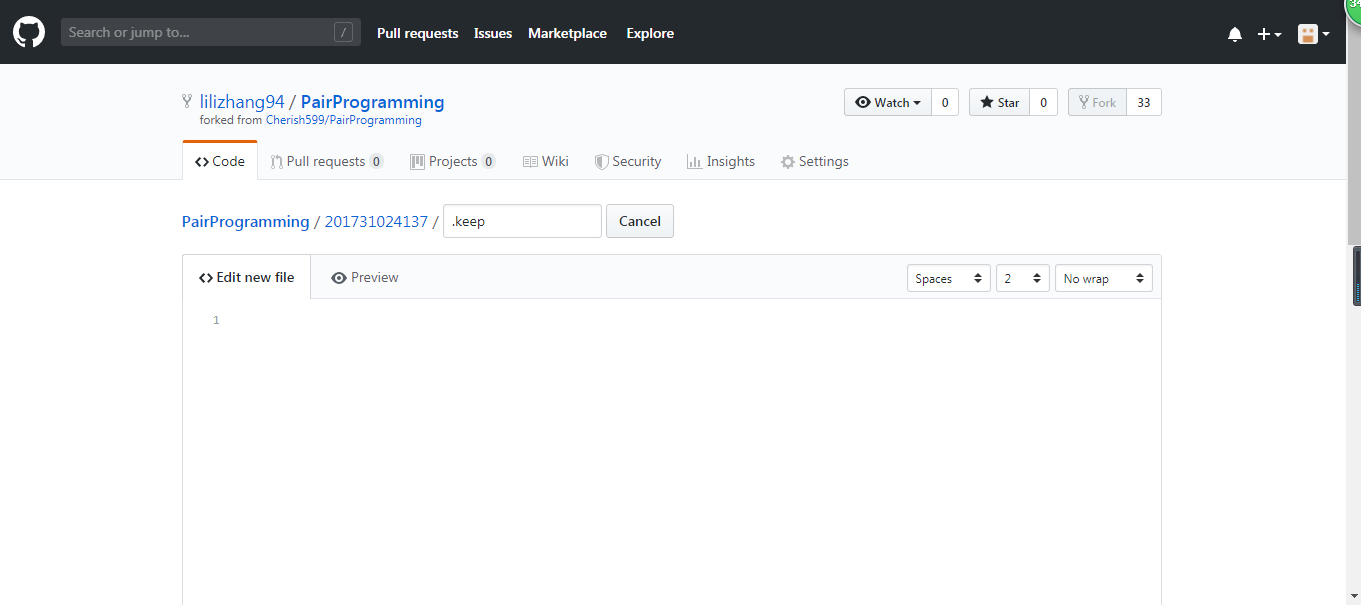Screen dimensions: 1361x605
Task: Switch to the Security tab
Action: tap(628, 161)
